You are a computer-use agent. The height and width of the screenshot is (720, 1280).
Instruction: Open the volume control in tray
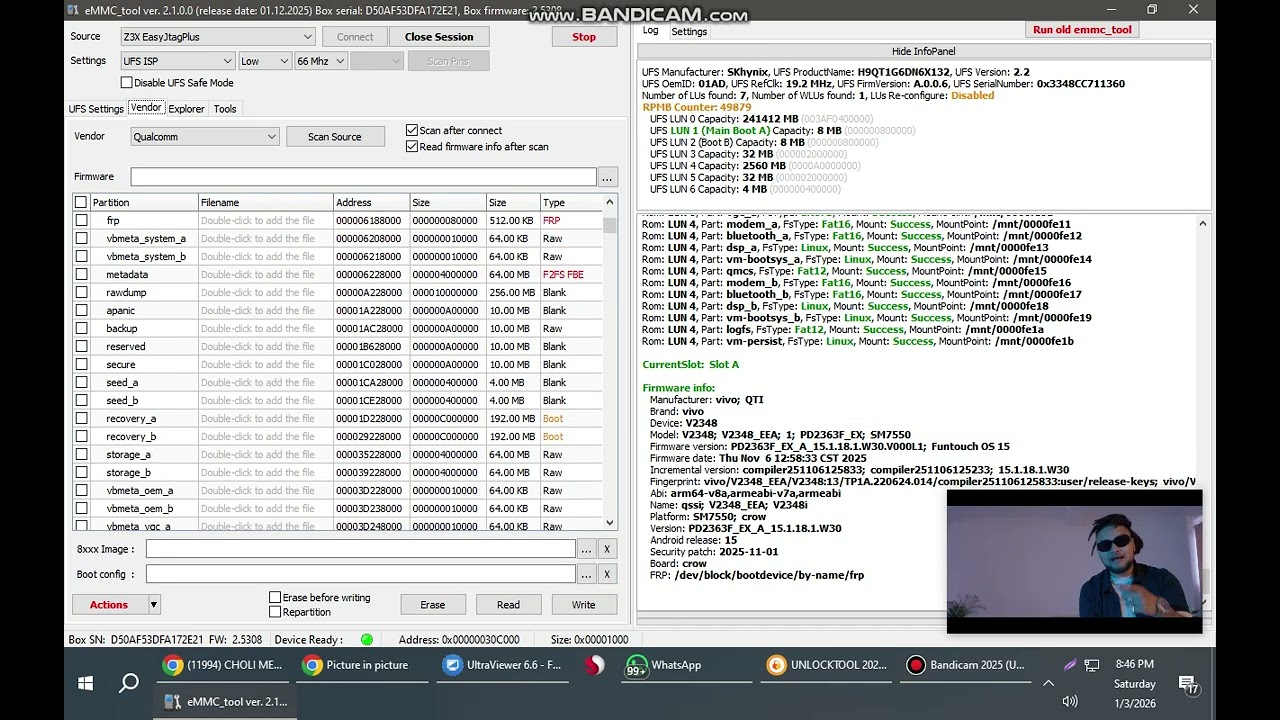point(1069,701)
